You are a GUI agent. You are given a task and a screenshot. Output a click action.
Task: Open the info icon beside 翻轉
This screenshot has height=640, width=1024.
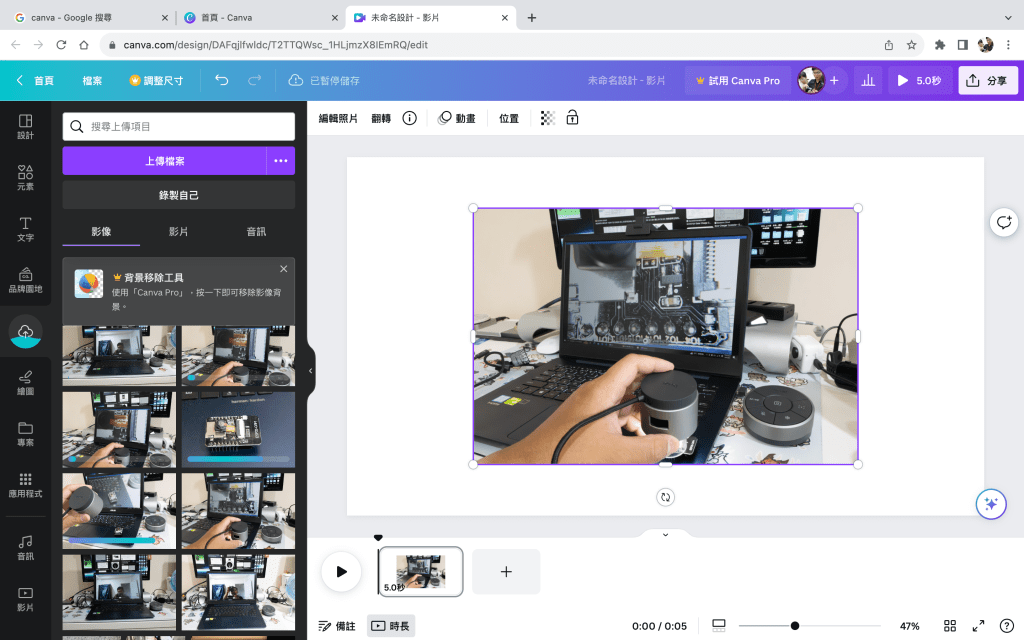click(x=409, y=118)
